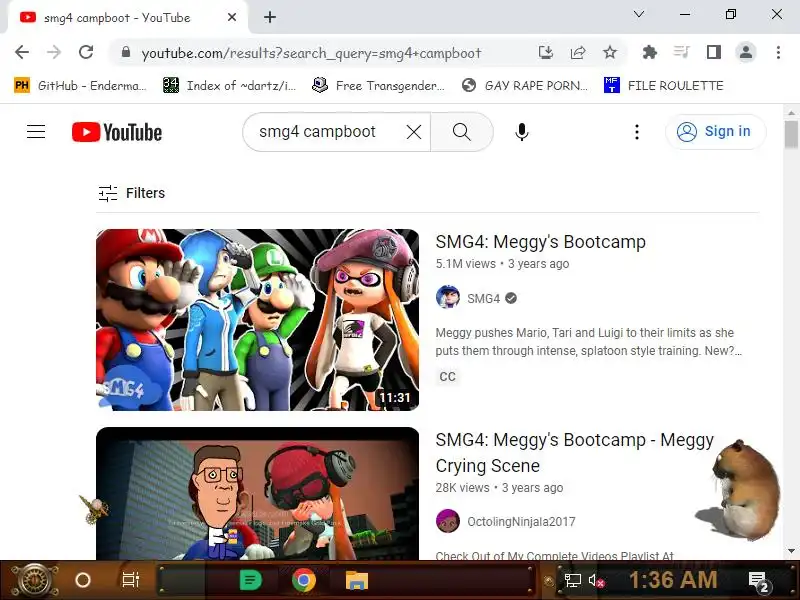Open the green notes app on taskbar
The width and height of the screenshot is (800, 600).
pos(250,580)
